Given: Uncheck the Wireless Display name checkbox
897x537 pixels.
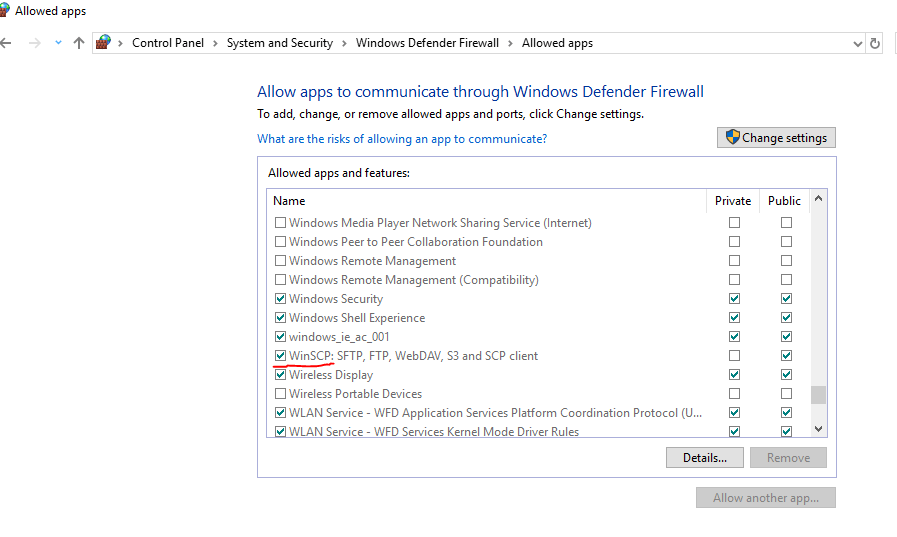Looking at the screenshot, I should tap(280, 375).
